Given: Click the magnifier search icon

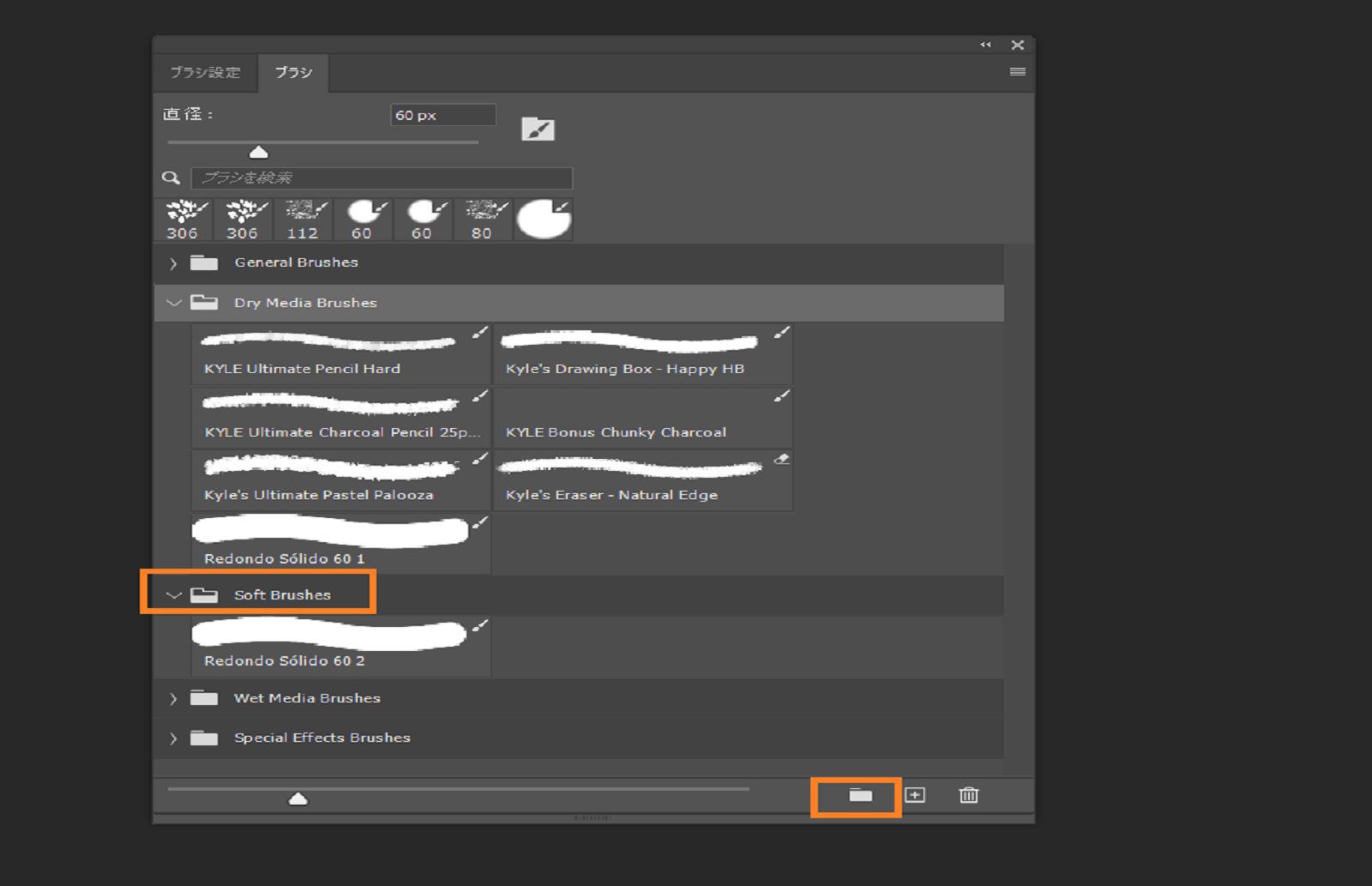Looking at the screenshot, I should click(x=171, y=178).
